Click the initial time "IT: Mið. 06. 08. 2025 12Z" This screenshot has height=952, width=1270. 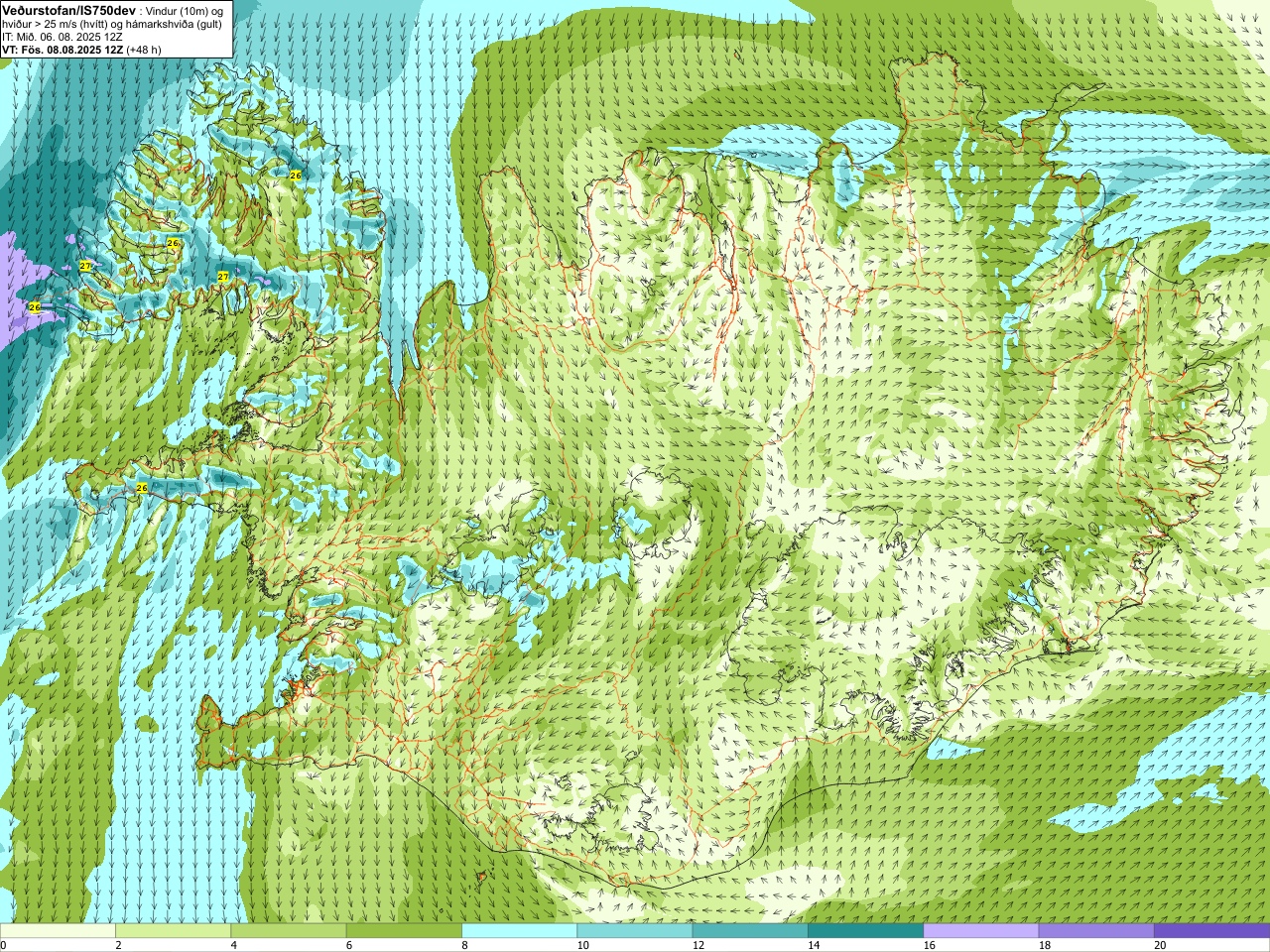coord(63,37)
